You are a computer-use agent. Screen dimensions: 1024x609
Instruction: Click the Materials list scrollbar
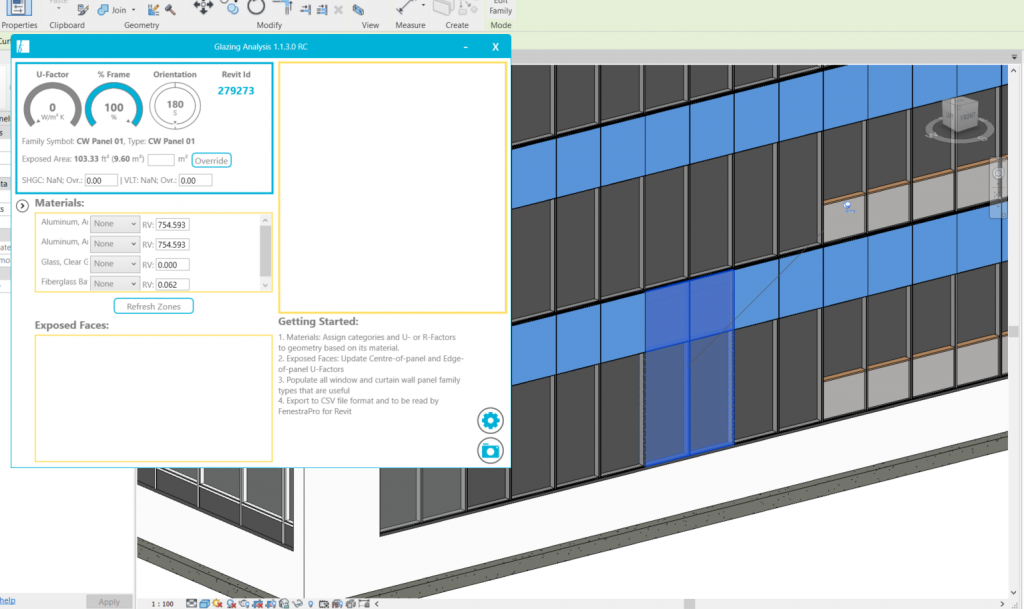265,252
